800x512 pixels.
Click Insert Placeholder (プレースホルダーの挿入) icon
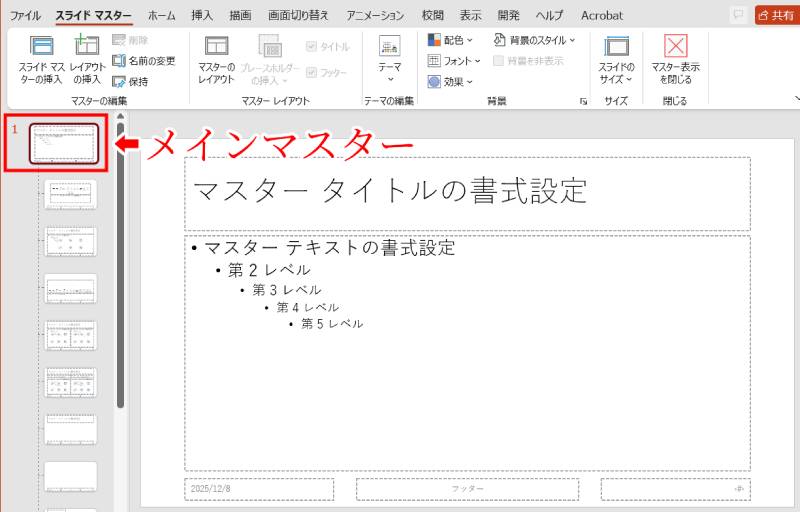[x=270, y=46]
